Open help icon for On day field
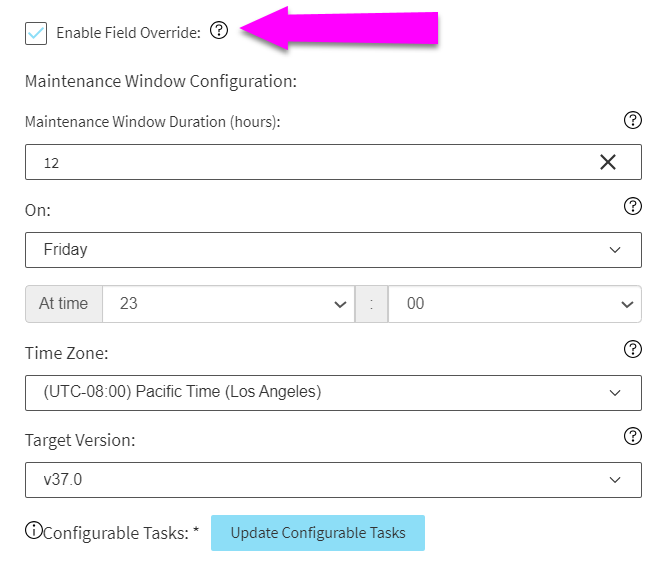This screenshot has height=582, width=664. 633,206
